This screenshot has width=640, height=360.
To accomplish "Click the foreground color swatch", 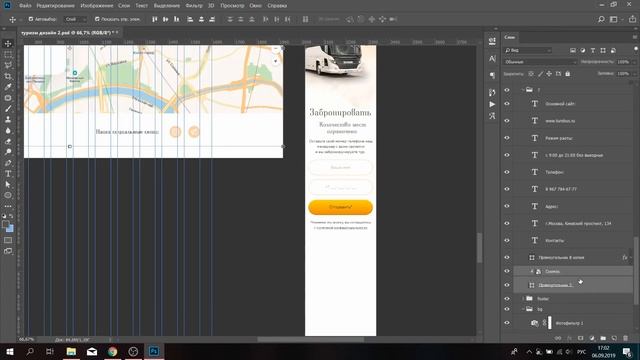I will (5, 224).
